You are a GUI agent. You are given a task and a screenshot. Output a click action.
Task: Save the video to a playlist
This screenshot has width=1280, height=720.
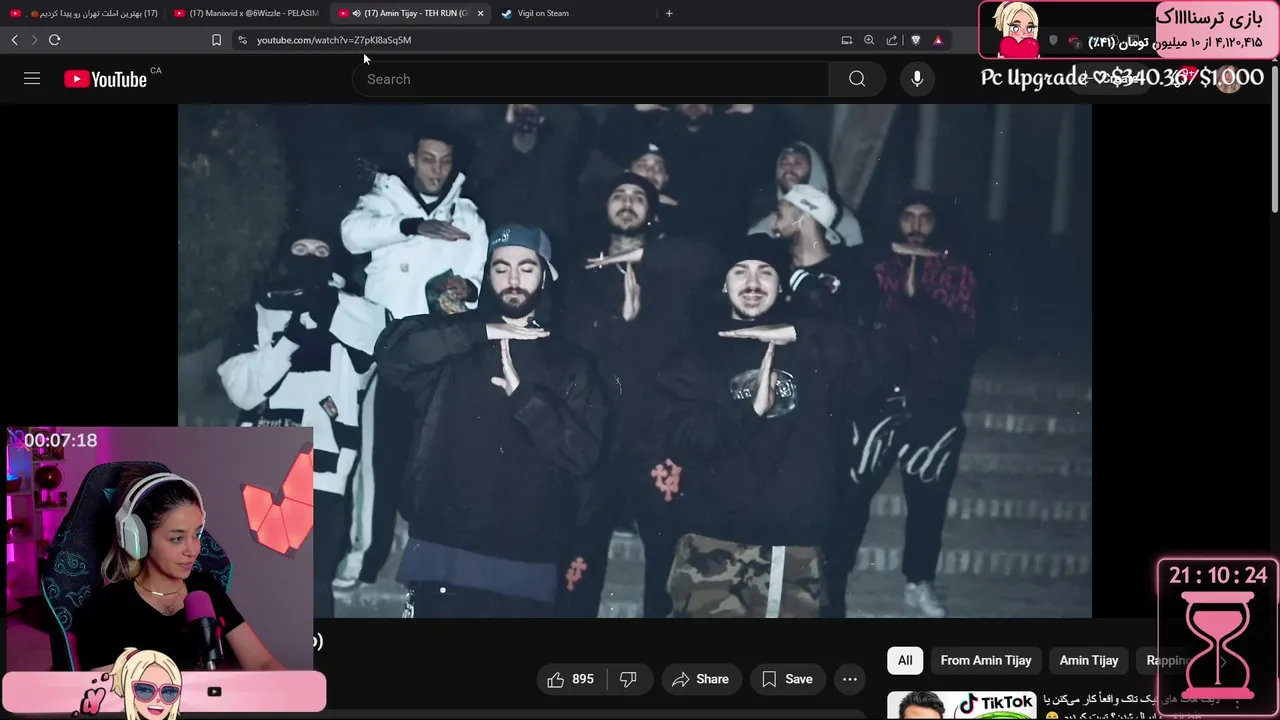click(787, 679)
